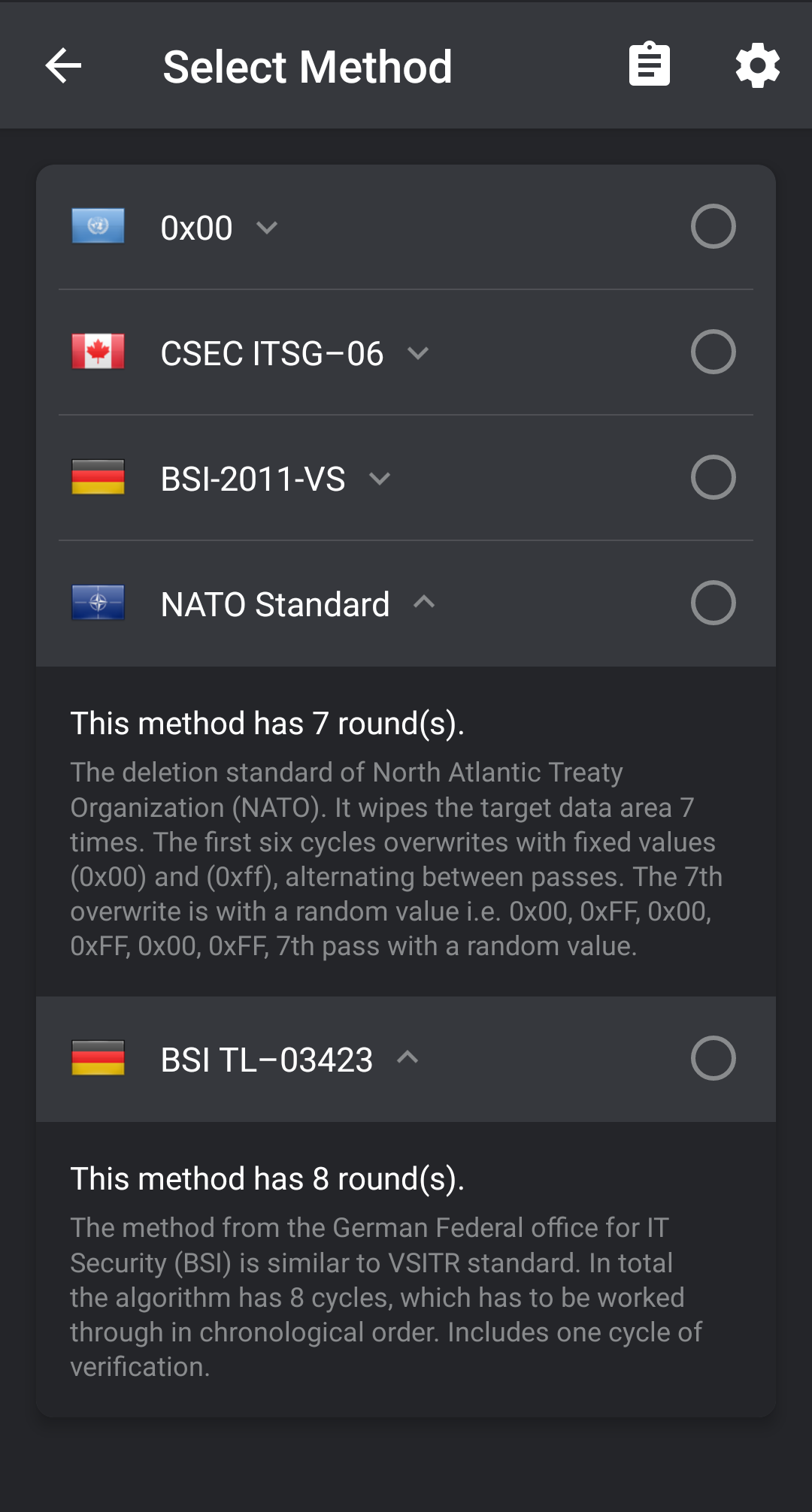
Task: Tap the Select Method title text
Action: (308, 67)
